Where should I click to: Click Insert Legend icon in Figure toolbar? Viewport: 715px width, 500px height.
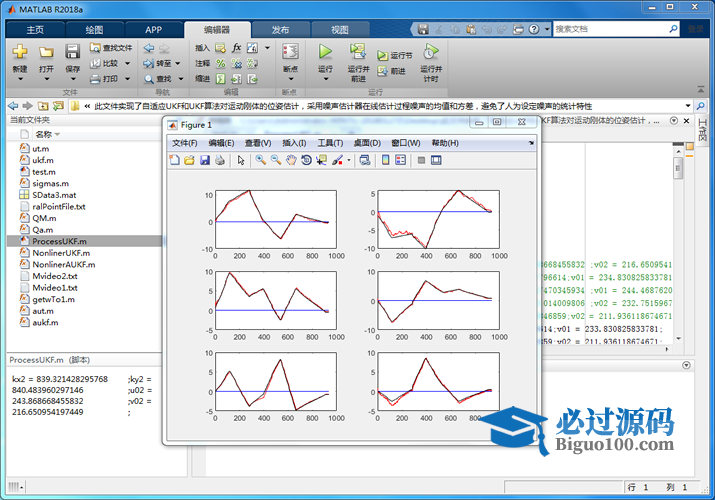click(400, 160)
